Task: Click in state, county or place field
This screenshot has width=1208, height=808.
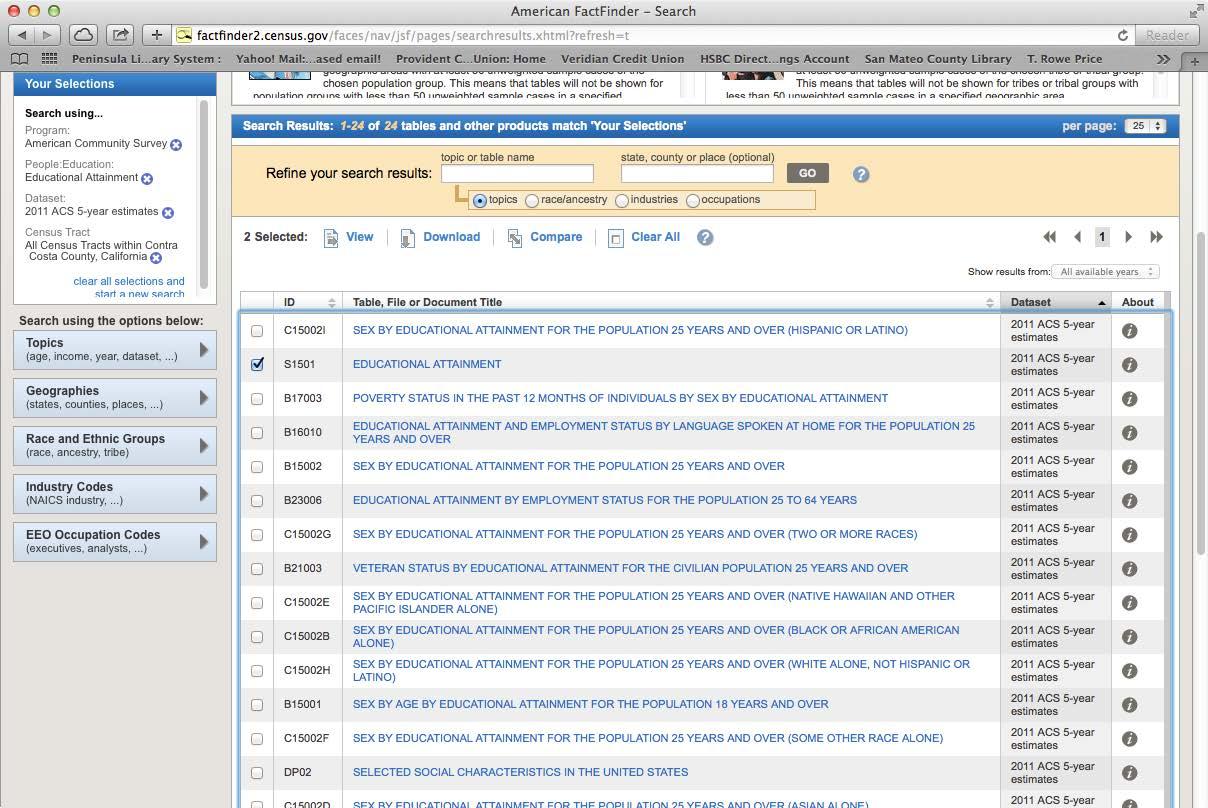Action: click(697, 174)
